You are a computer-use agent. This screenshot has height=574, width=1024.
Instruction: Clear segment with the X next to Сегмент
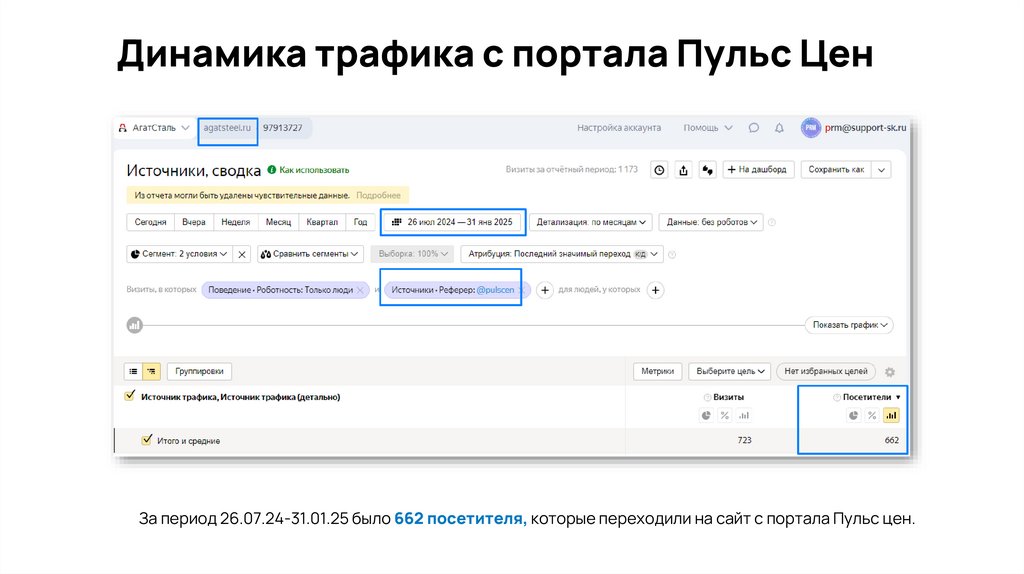242,254
